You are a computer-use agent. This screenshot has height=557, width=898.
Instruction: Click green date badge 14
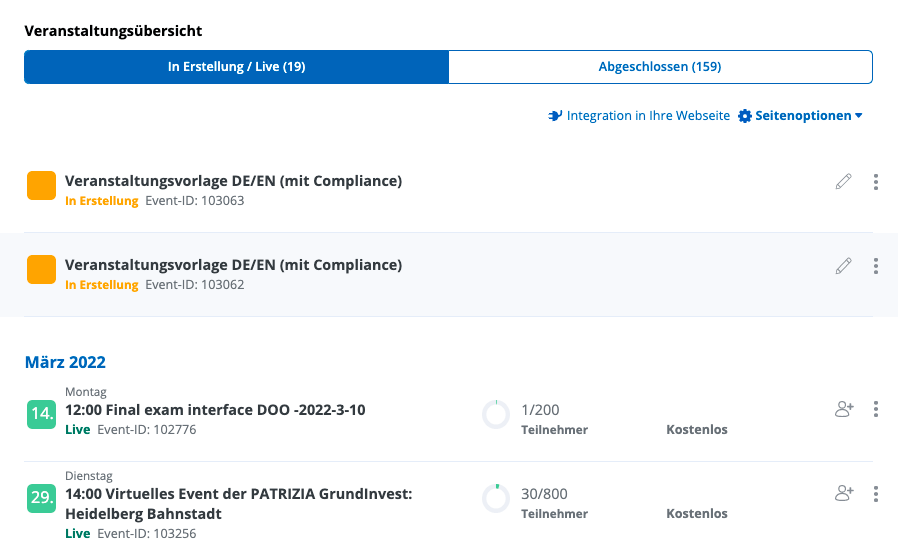tap(41, 414)
